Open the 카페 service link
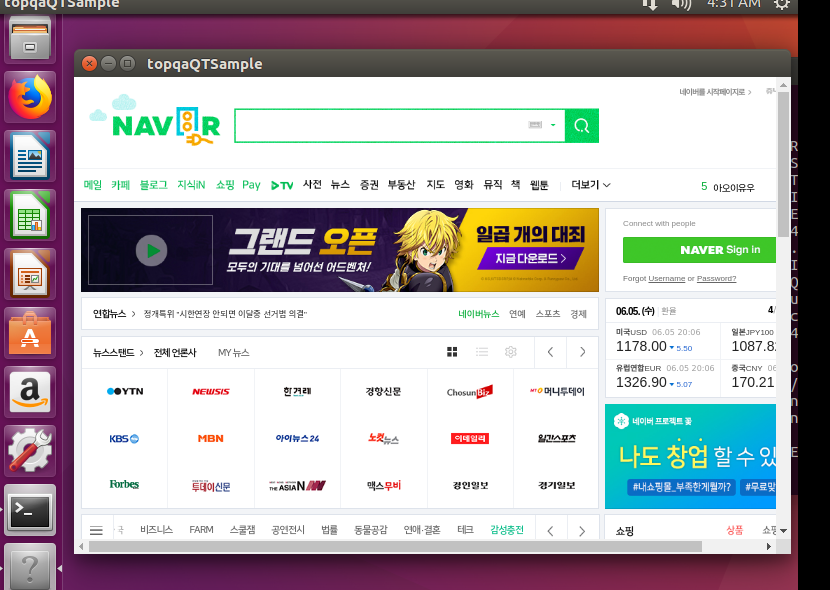Screen dimensions: 830x590 click(x=121, y=185)
